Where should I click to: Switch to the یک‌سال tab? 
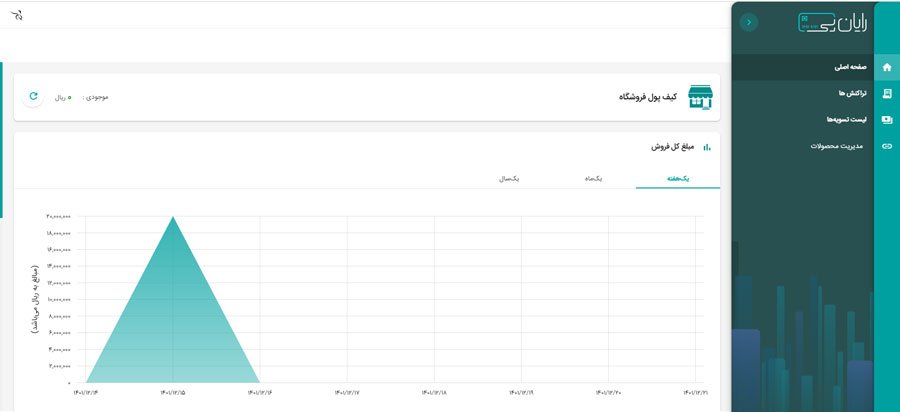[509, 178]
